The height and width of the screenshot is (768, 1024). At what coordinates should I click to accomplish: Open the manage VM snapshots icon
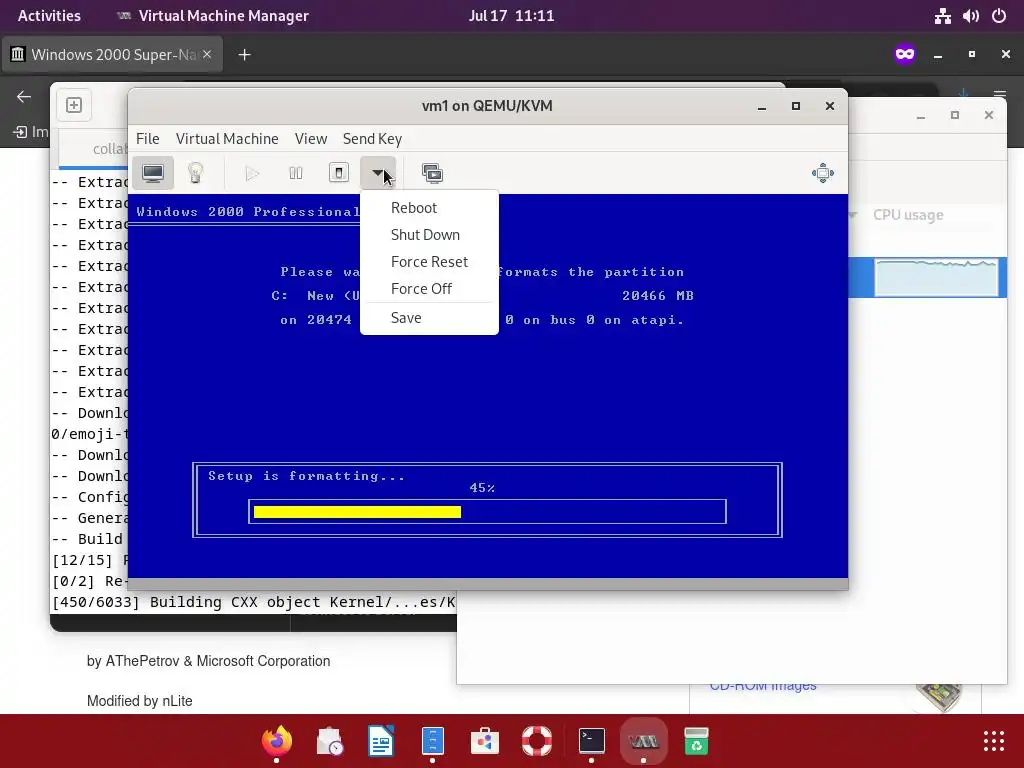[x=432, y=173]
